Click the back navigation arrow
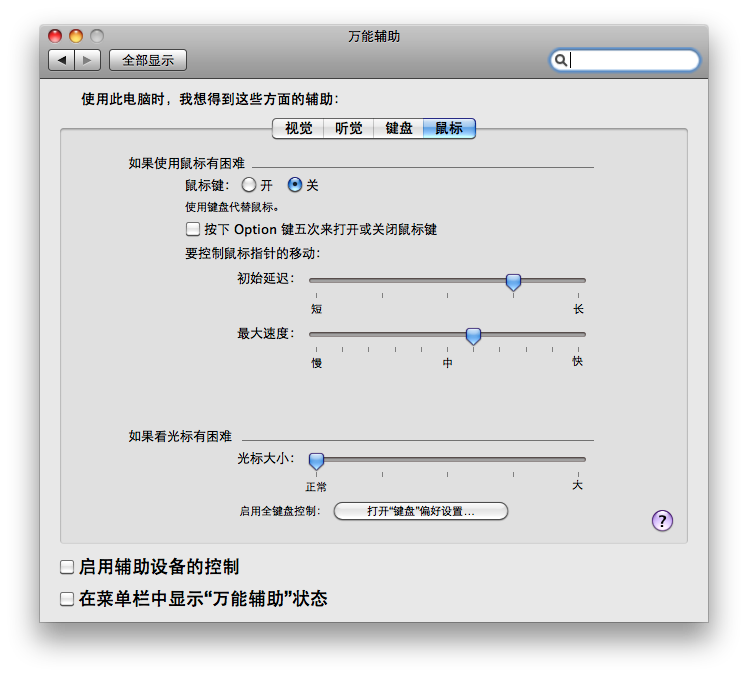748x677 pixels. pyautogui.click(x=62, y=60)
